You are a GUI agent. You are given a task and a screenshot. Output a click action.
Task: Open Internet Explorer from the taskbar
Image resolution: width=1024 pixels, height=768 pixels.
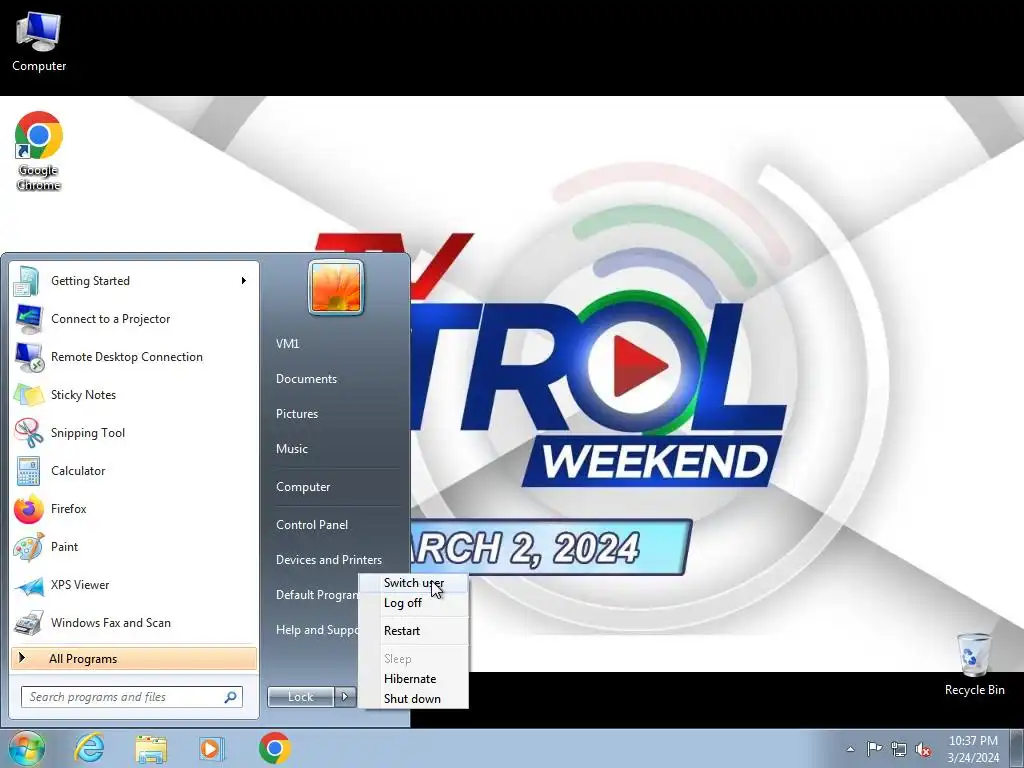click(89, 748)
